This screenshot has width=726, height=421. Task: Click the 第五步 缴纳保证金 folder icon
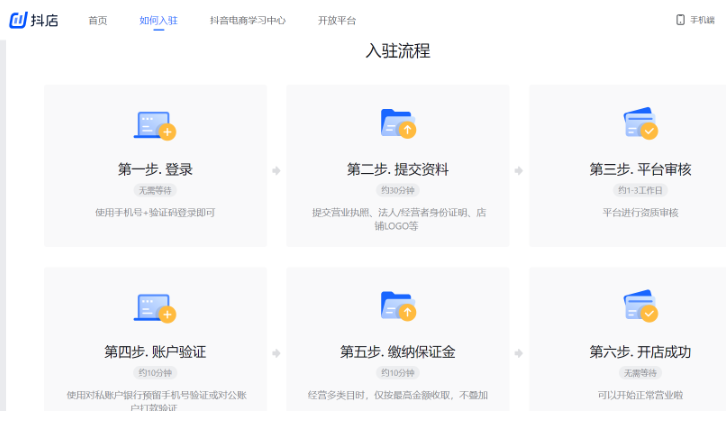point(398,307)
